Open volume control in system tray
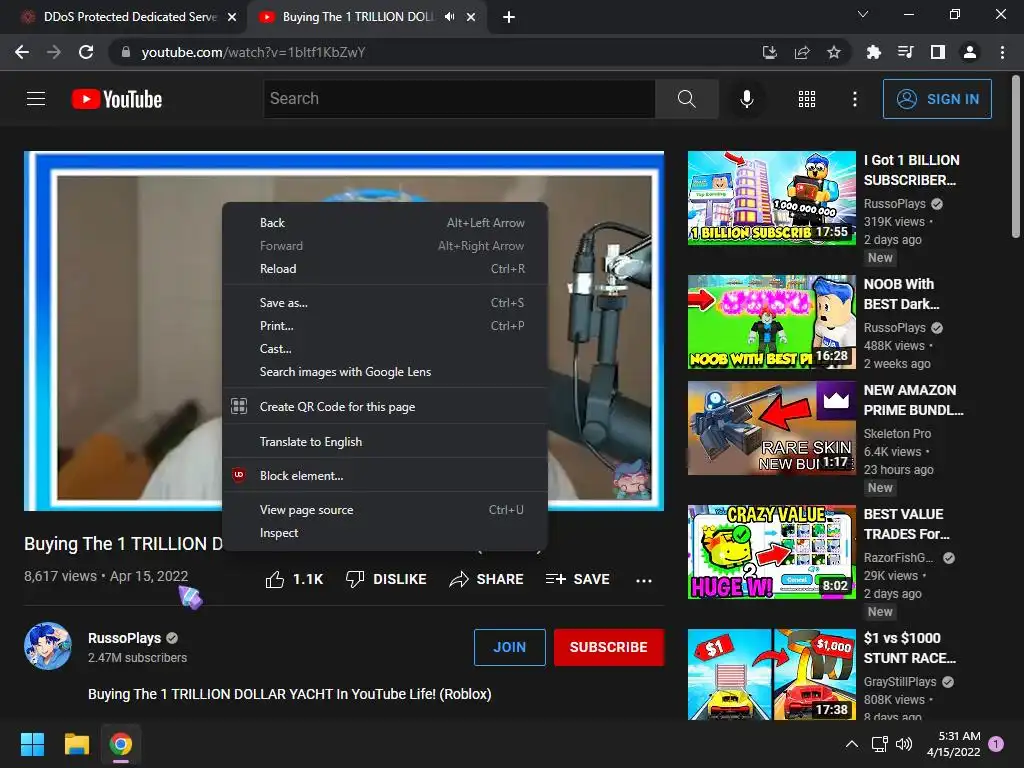Image resolution: width=1024 pixels, height=768 pixels. (904, 744)
